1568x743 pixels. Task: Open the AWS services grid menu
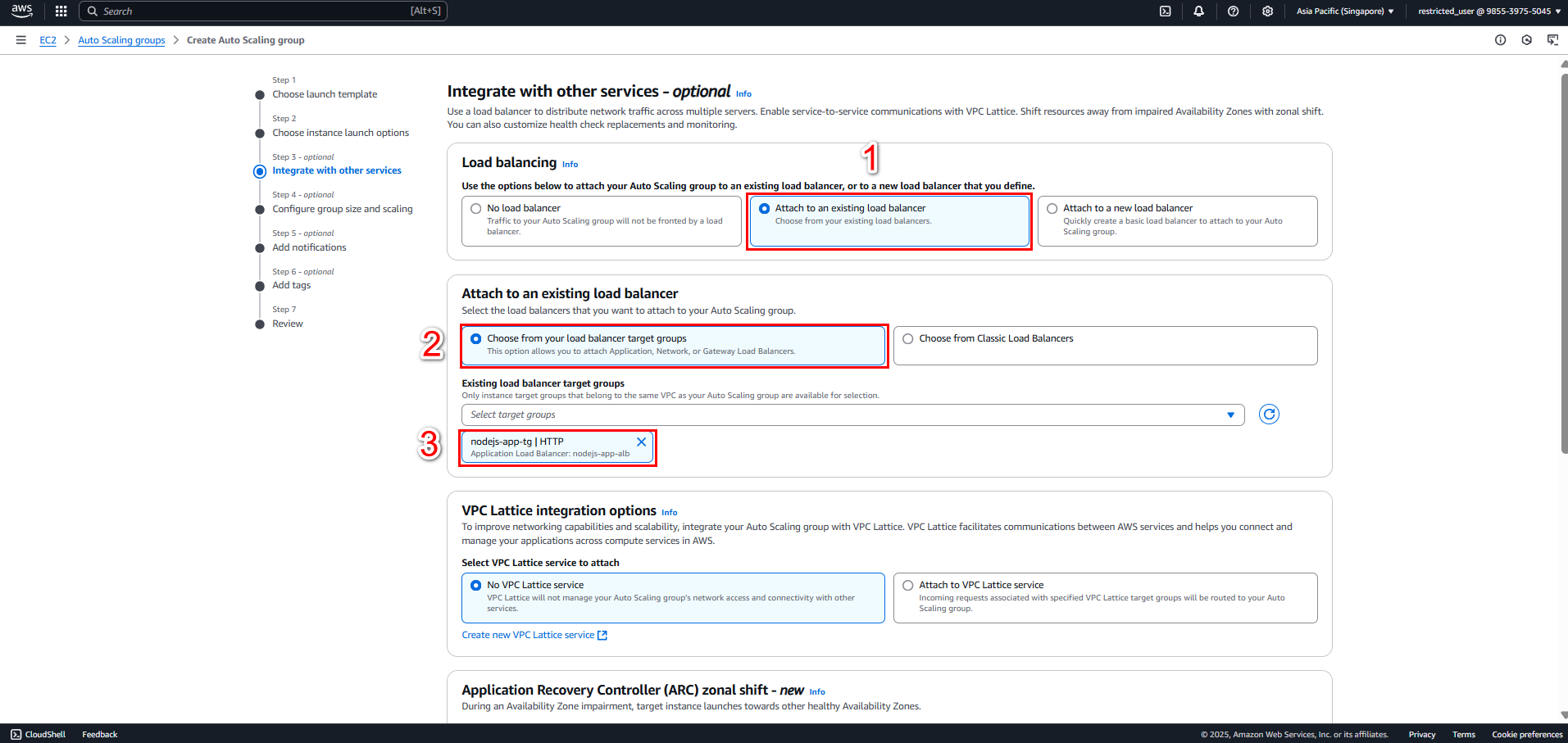click(x=61, y=11)
